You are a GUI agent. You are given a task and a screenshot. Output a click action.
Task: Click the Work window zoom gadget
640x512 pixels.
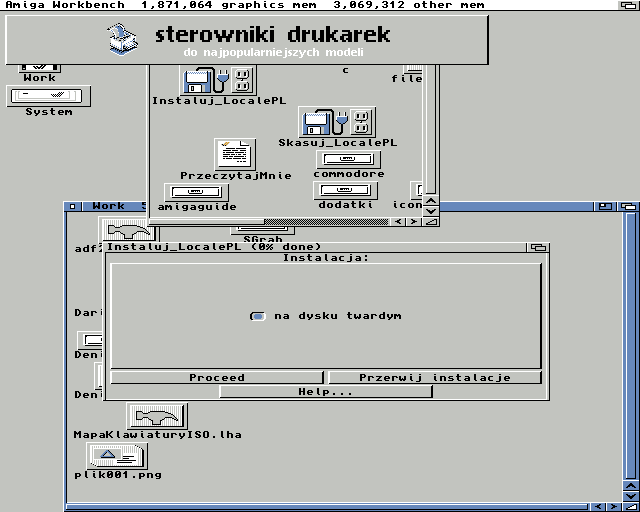[x=605, y=207]
